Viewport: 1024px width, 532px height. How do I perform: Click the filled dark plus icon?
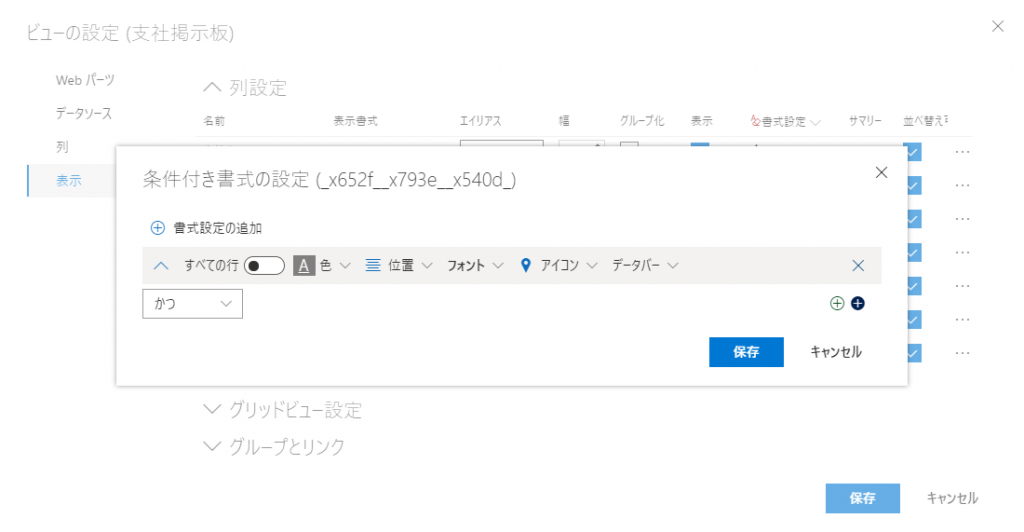point(857,304)
